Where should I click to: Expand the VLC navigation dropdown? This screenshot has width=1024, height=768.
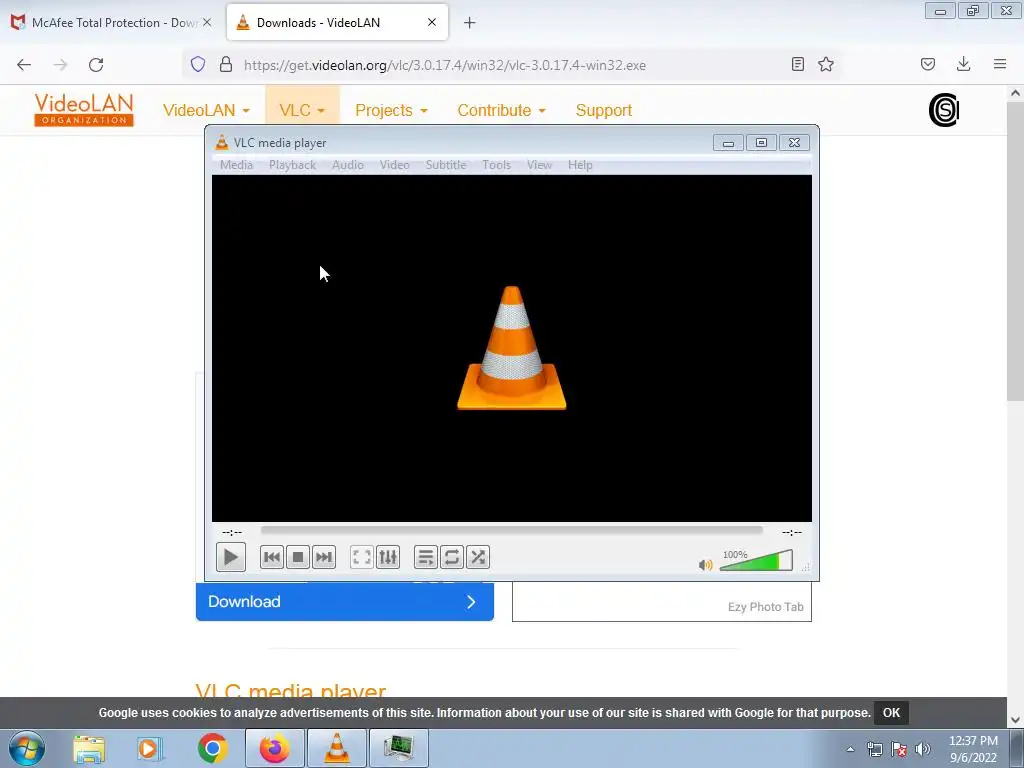click(x=302, y=110)
